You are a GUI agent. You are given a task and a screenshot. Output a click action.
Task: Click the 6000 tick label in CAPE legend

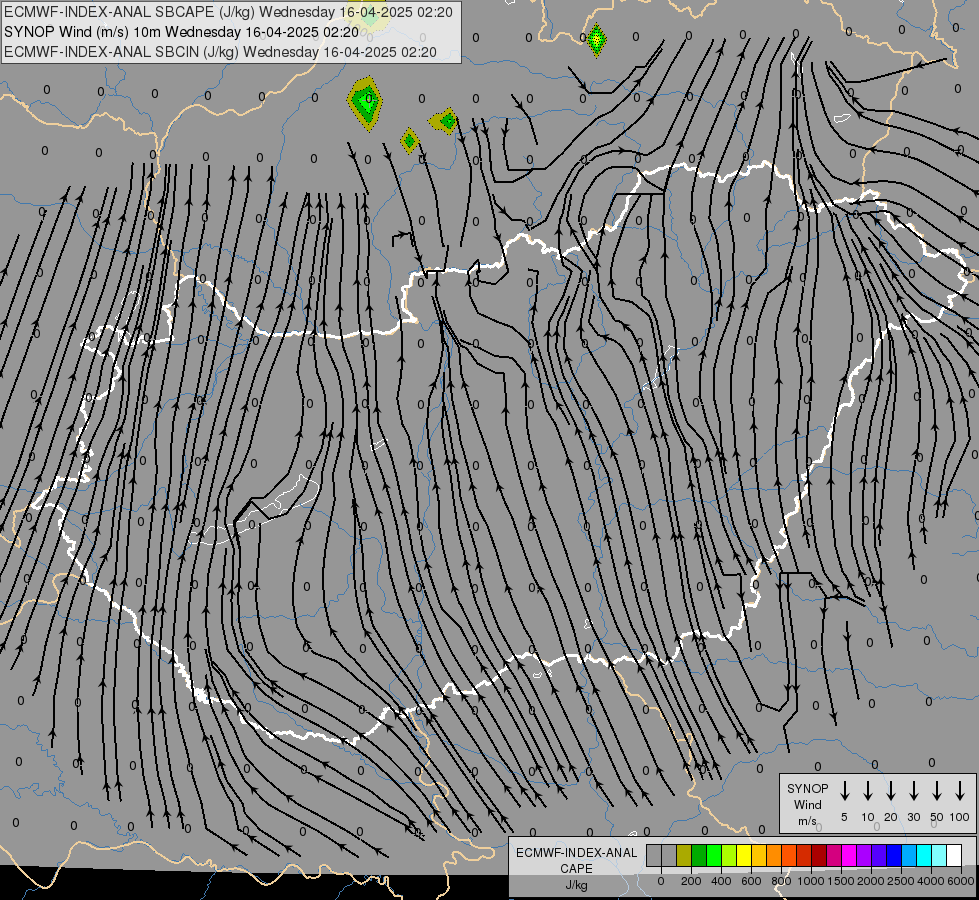tap(960, 881)
